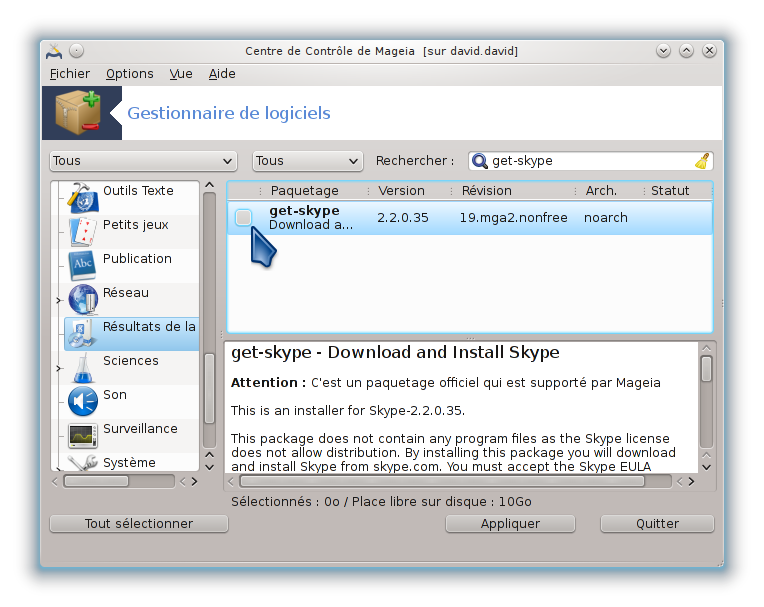Click the 19.mga2.nonfree revision cell
The image size is (764, 607).
pyautogui.click(x=514, y=218)
